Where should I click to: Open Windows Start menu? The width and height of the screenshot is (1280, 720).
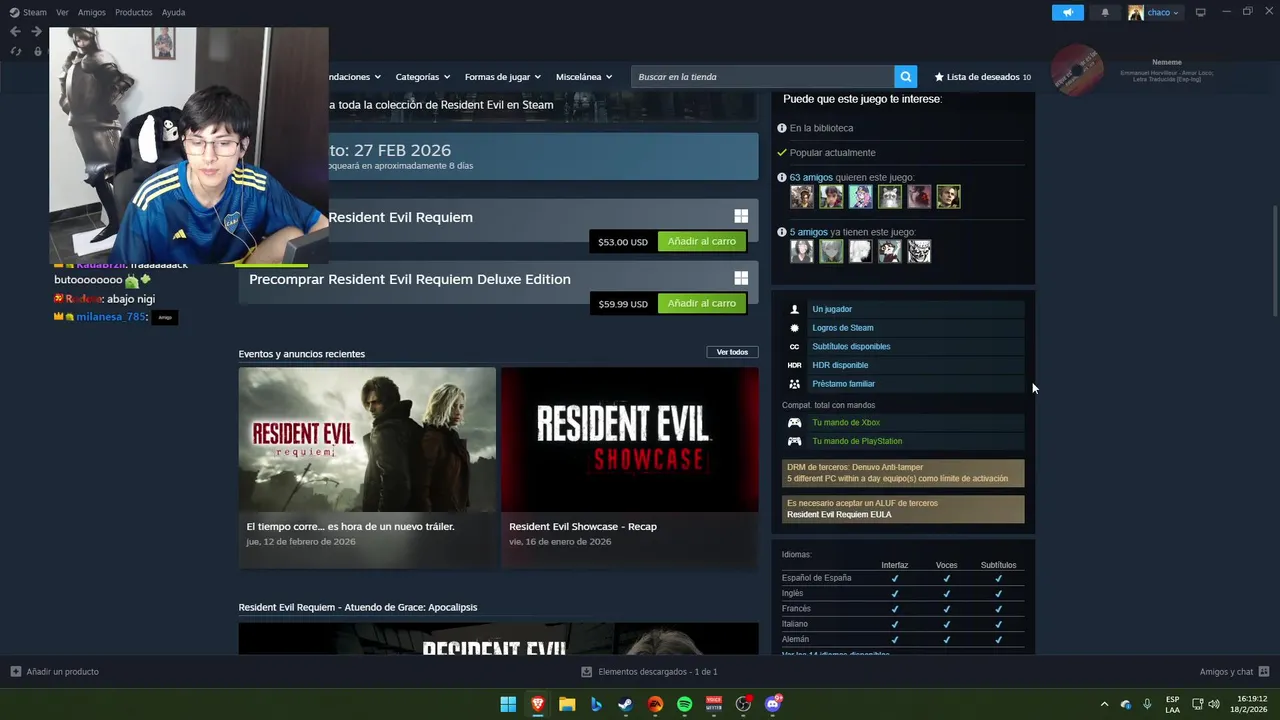508,704
